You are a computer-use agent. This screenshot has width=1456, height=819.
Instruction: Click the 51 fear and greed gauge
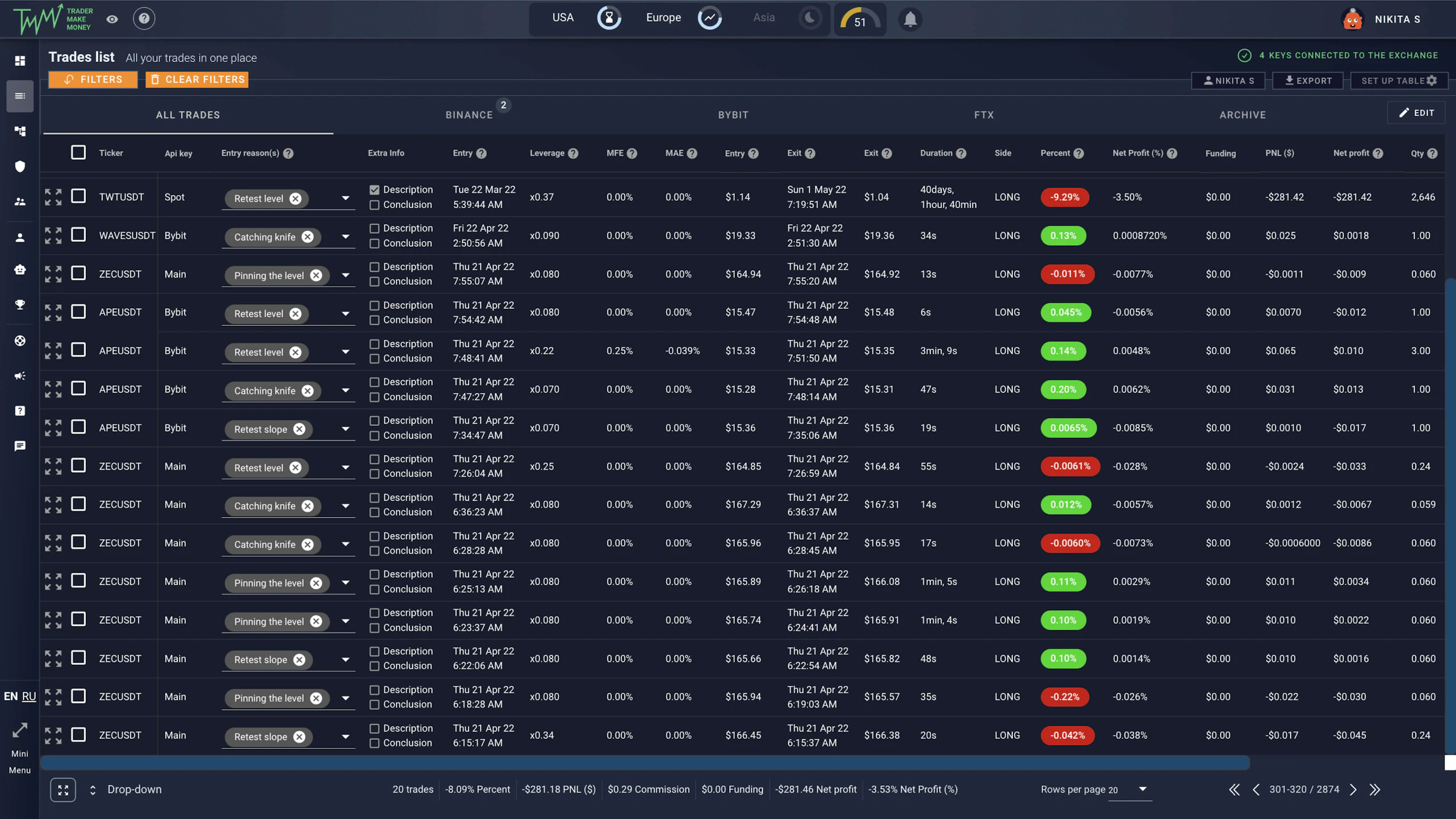click(x=859, y=19)
